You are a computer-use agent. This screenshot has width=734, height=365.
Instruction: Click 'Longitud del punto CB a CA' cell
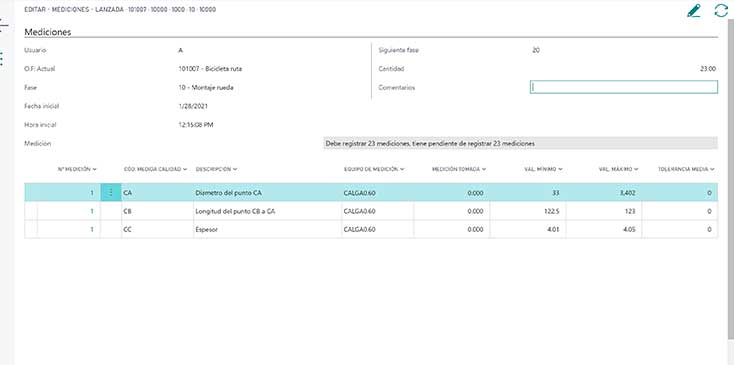[x=267, y=211]
